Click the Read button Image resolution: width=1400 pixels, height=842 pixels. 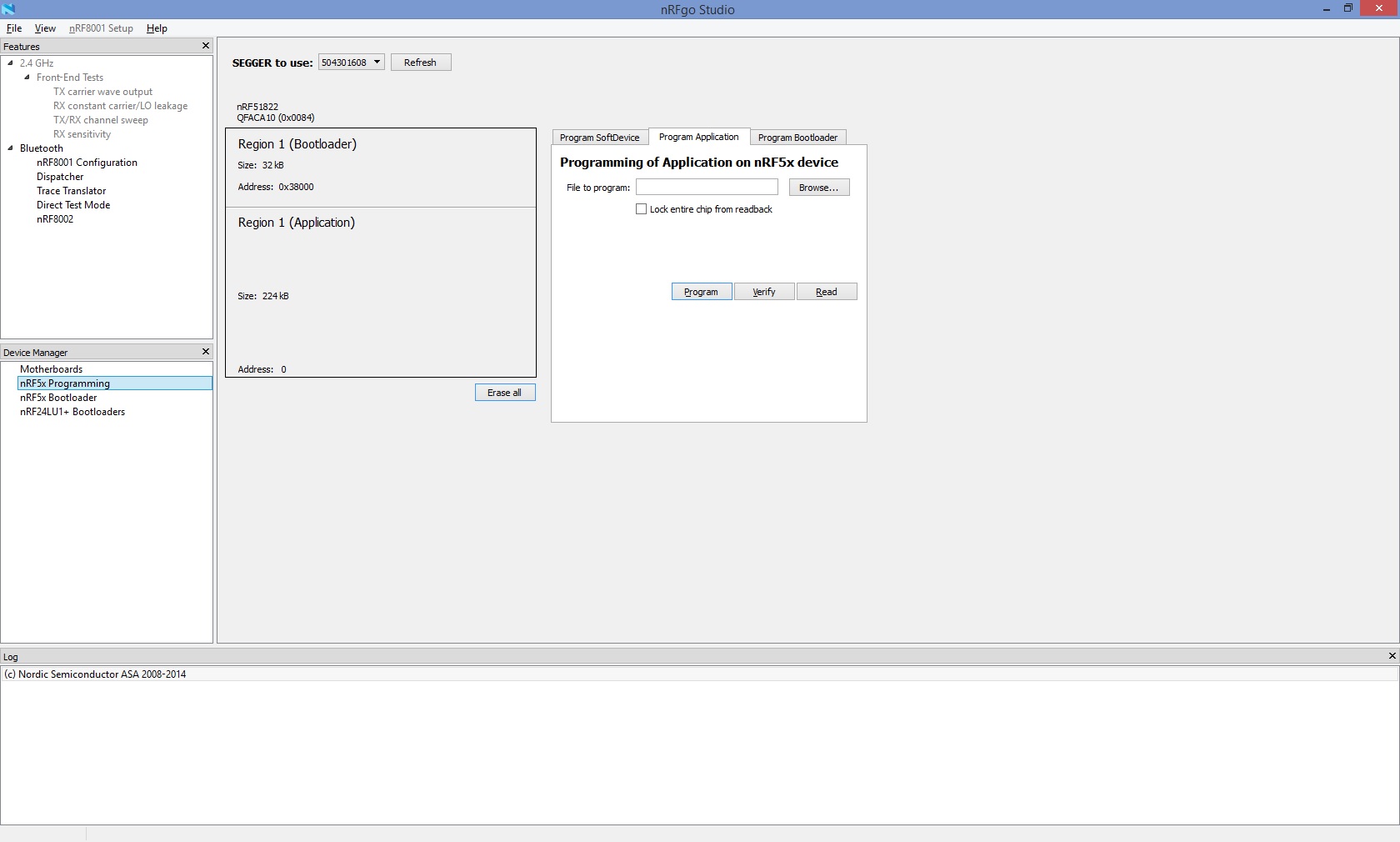(827, 292)
